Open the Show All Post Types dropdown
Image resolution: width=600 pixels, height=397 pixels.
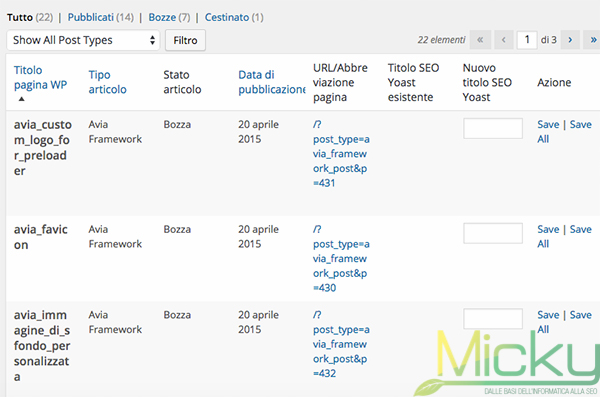pyautogui.click(x=83, y=40)
